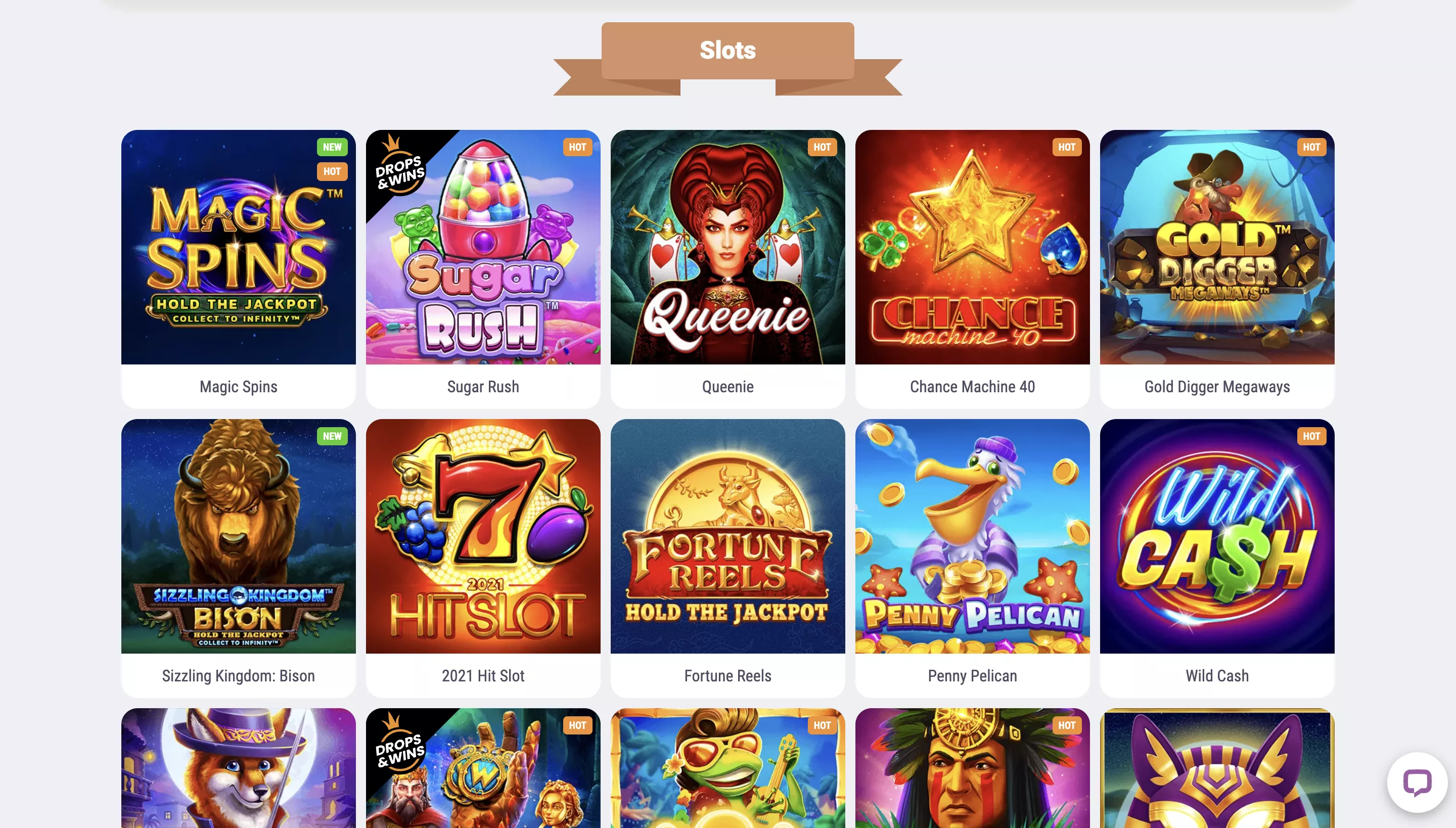Open the Penny Pelican game thumbnail

[x=972, y=536]
